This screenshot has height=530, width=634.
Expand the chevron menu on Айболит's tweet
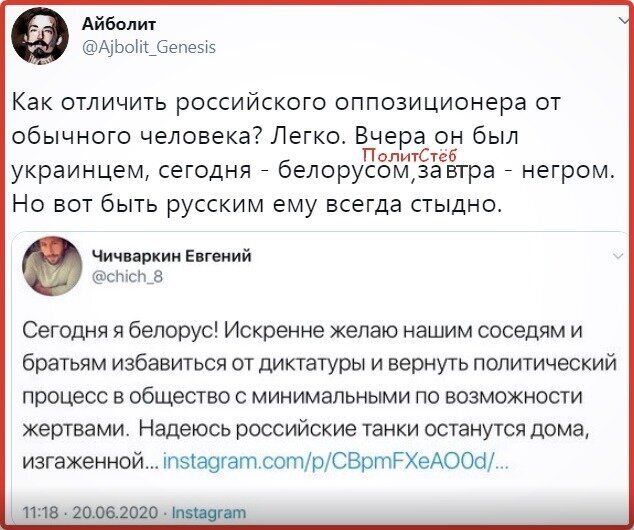626,20
